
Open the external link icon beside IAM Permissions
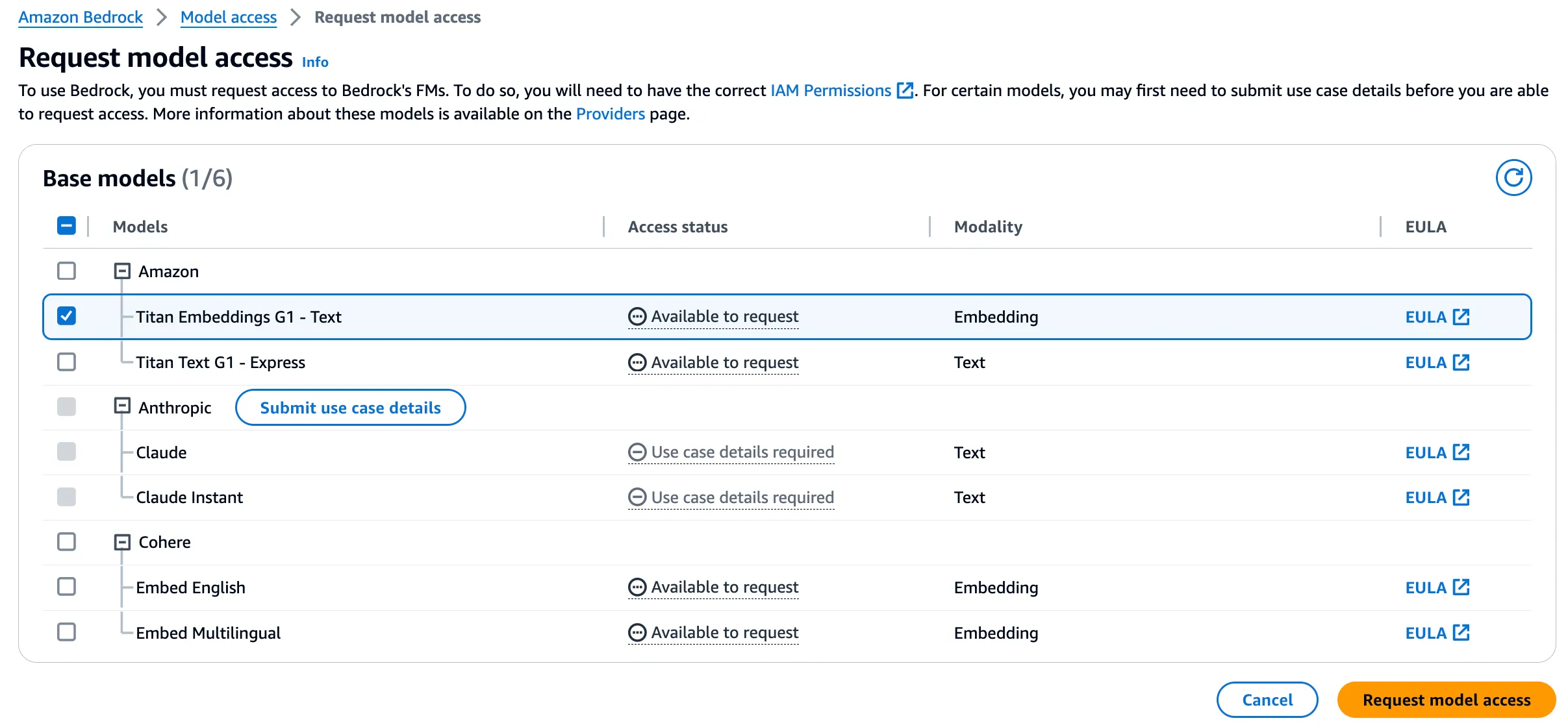(905, 90)
